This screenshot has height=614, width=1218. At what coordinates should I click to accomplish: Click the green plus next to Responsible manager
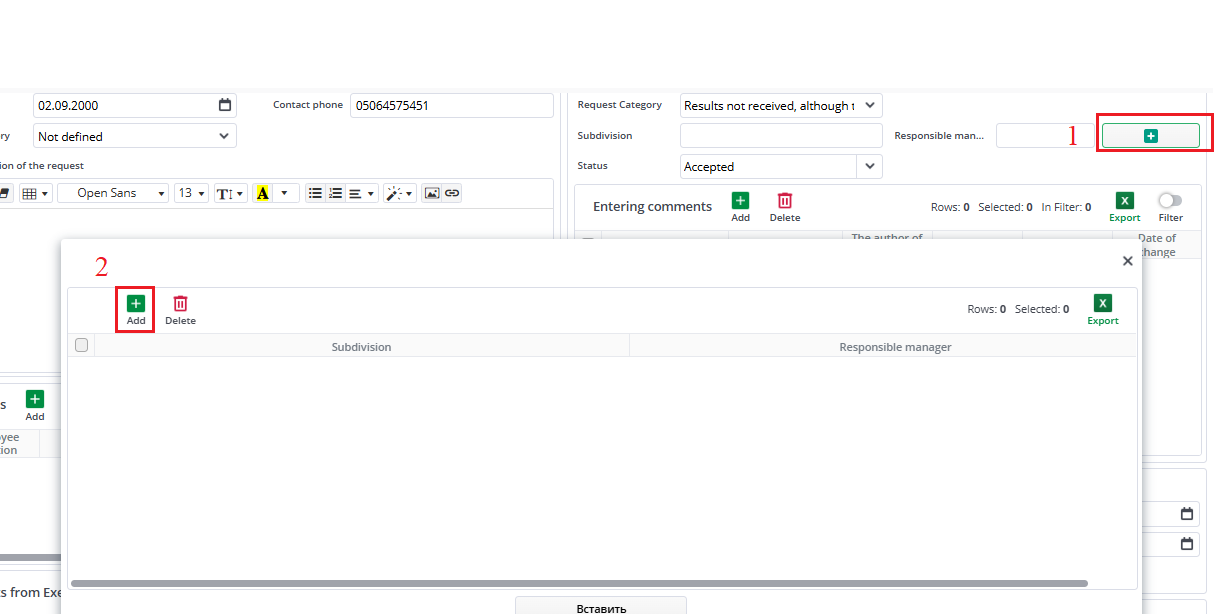click(1151, 135)
